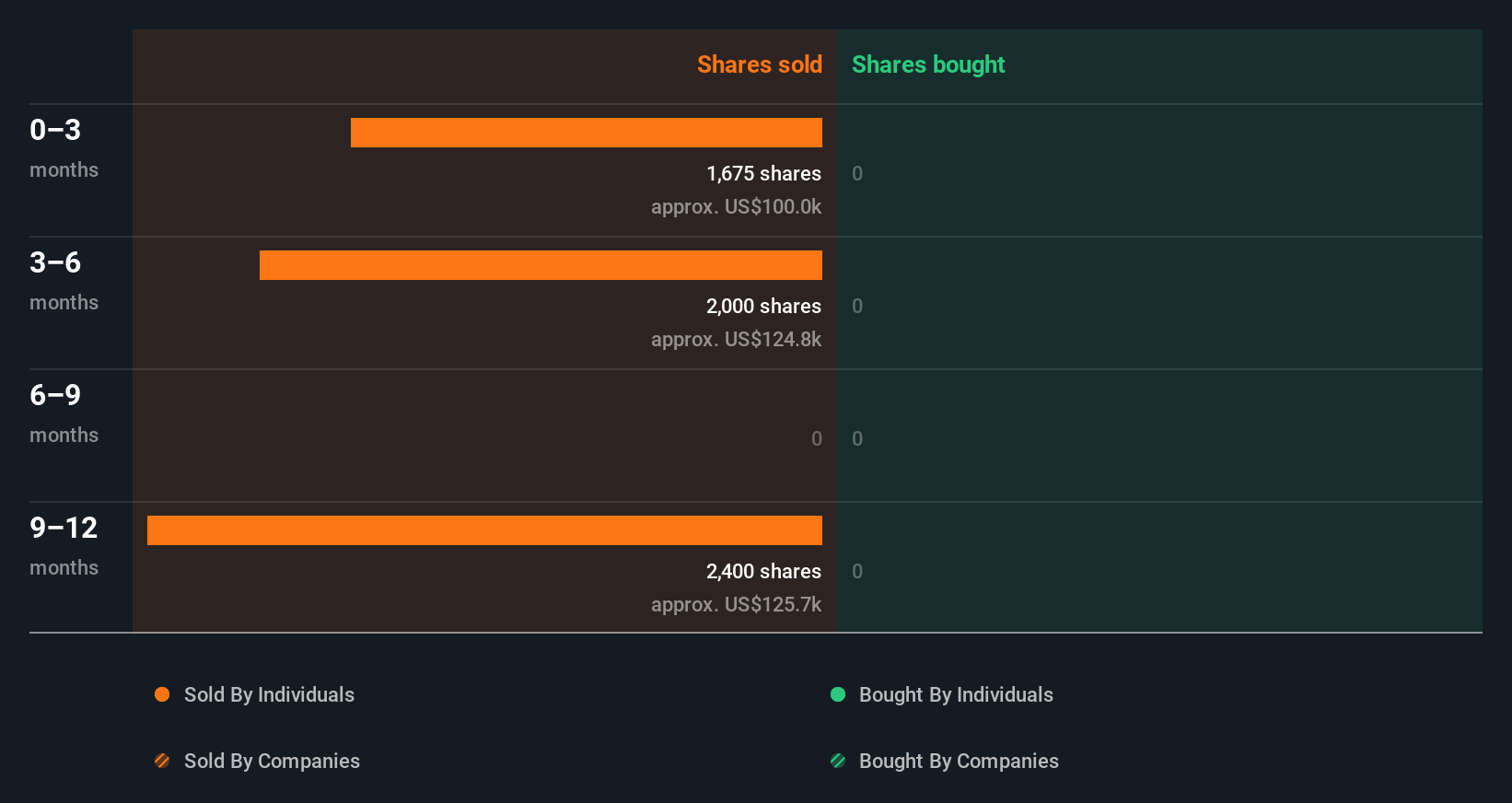Click the approx. US$125.7k value

coord(736,604)
